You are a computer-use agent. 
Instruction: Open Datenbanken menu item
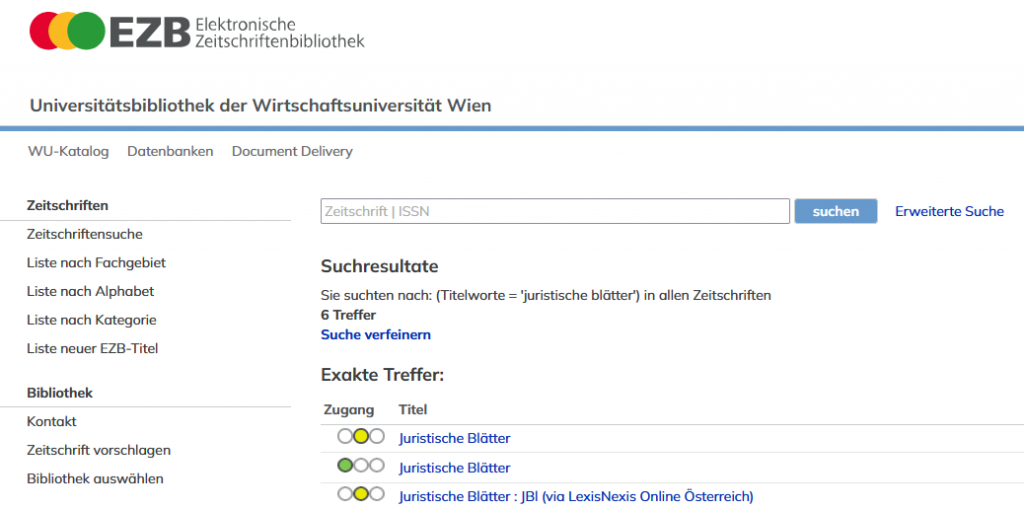coord(170,152)
